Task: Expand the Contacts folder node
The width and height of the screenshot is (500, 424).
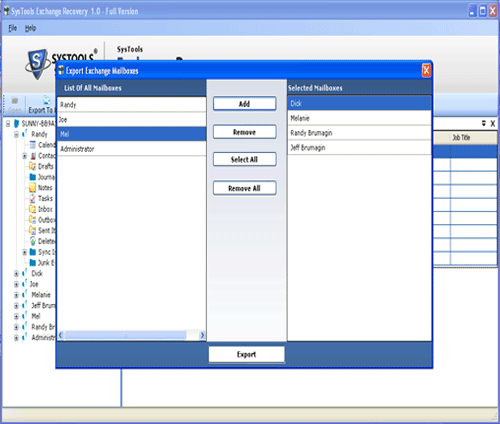Action: (x=25, y=156)
